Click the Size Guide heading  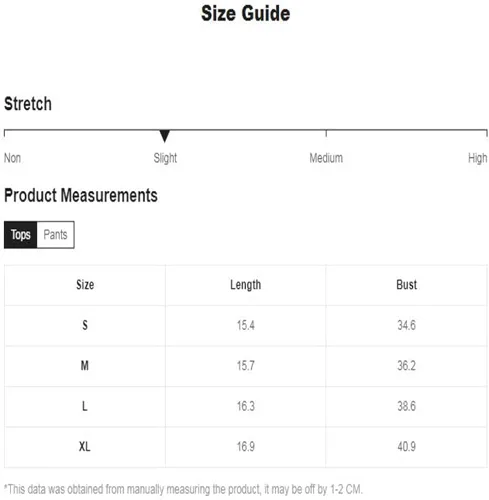click(x=245, y=14)
